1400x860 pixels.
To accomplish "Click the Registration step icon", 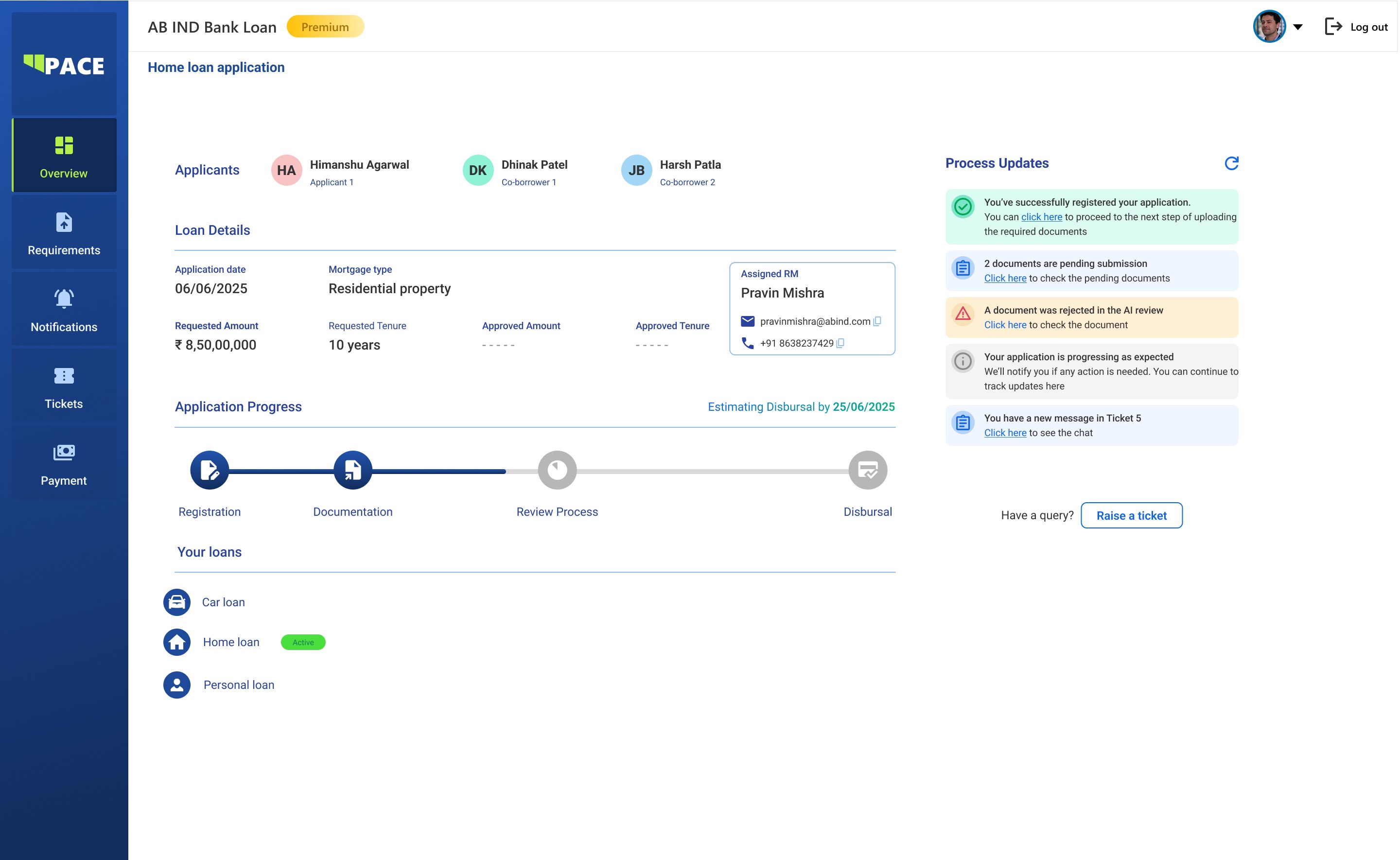I will 209,470.
